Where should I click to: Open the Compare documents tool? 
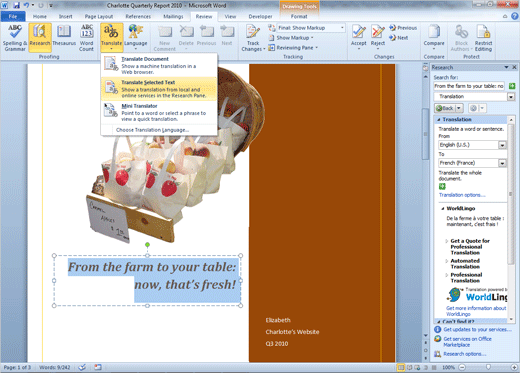coord(434,37)
